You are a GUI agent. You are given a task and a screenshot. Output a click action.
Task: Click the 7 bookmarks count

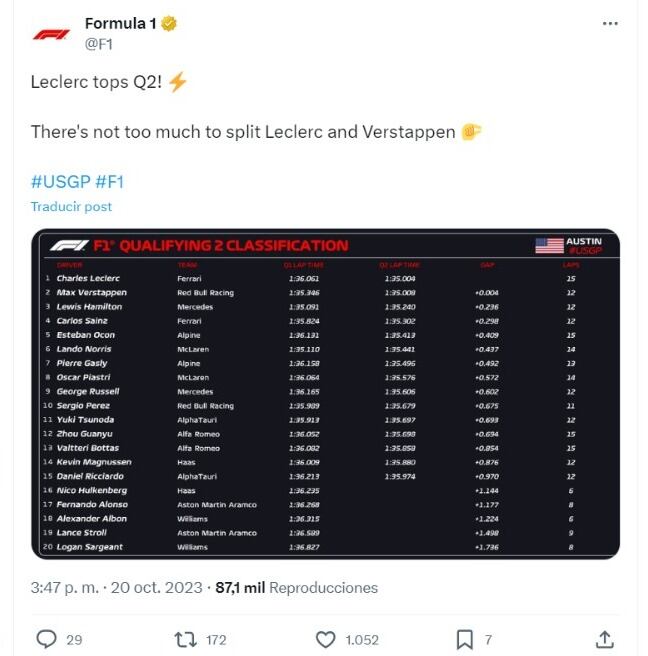[488, 640]
